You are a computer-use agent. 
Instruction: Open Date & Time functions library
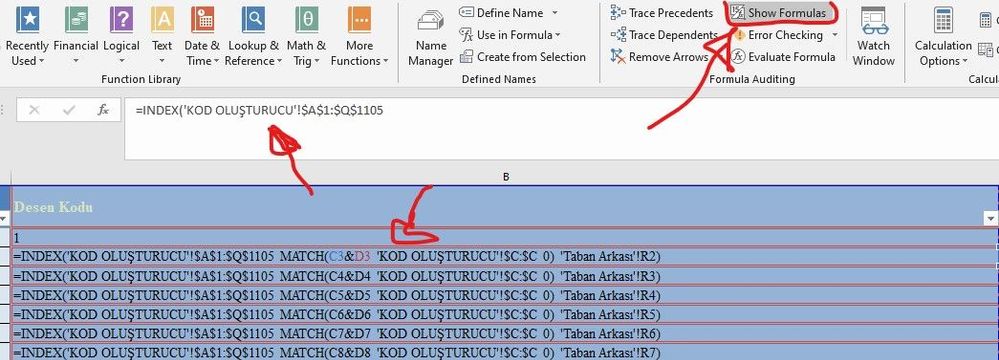[202, 35]
